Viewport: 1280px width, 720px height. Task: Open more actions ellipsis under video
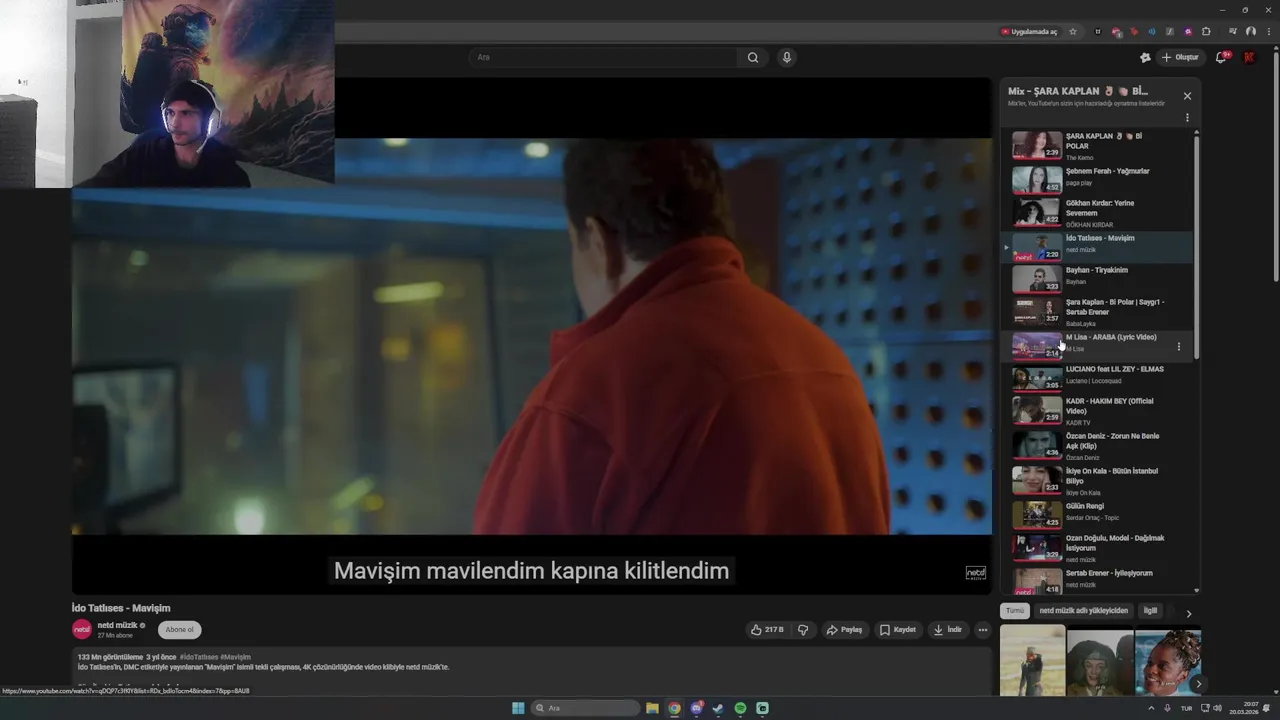pyautogui.click(x=983, y=630)
